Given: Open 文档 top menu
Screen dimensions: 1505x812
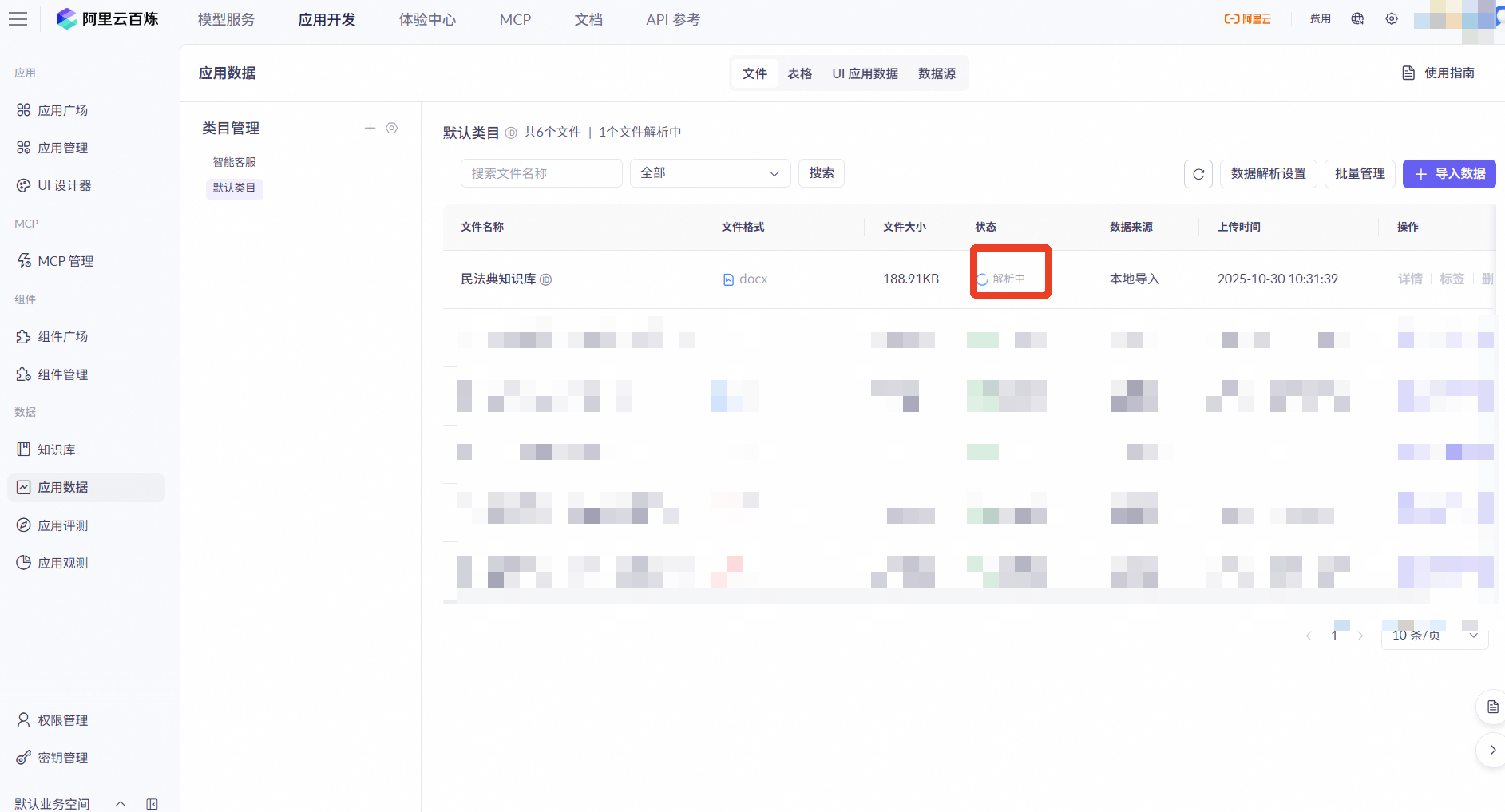Looking at the screenshot, I should [588, 20].
